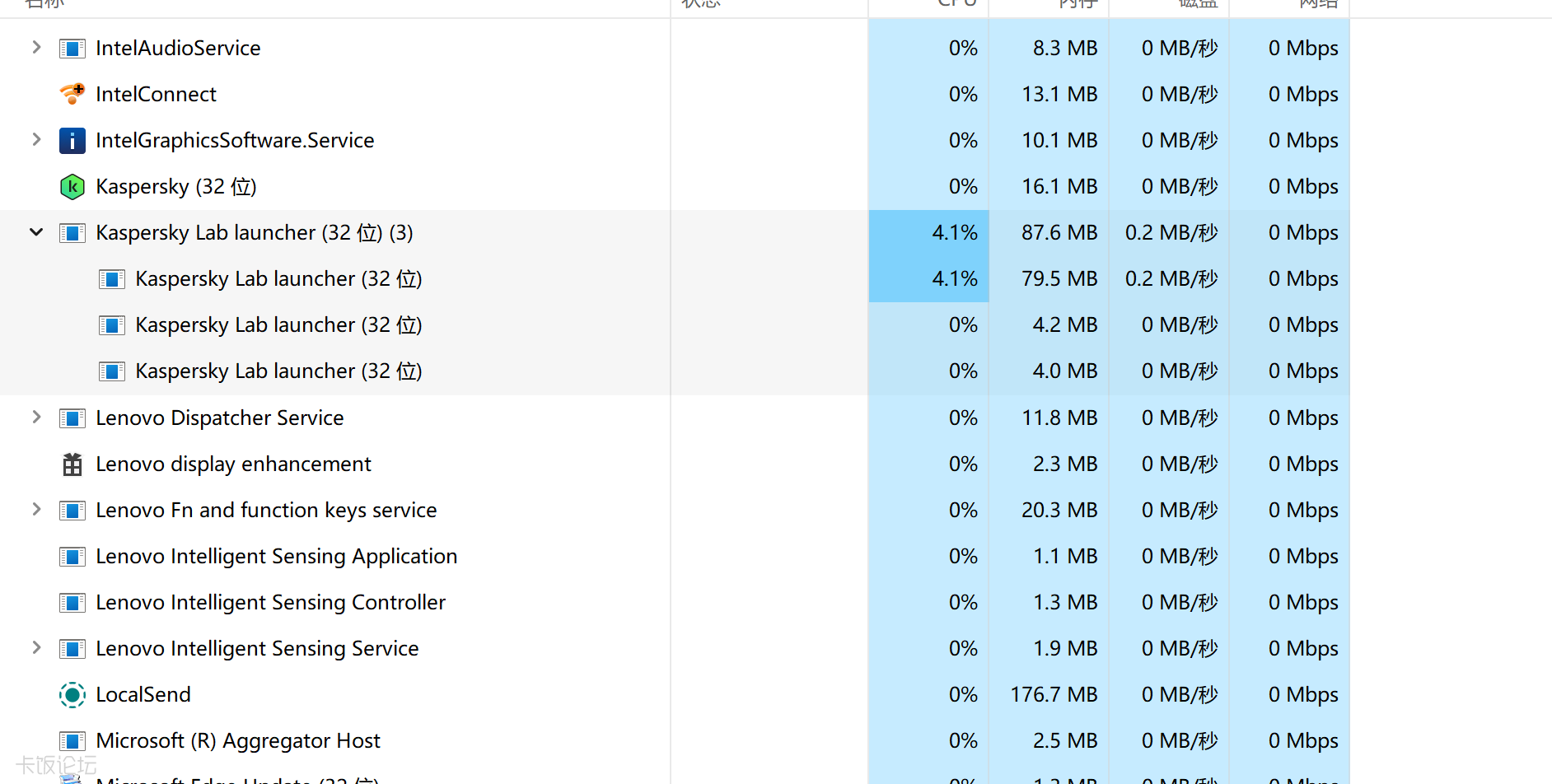
Task: Click the Kaspersky Lab launcher group icon
Action: click(x=72, y=233)
